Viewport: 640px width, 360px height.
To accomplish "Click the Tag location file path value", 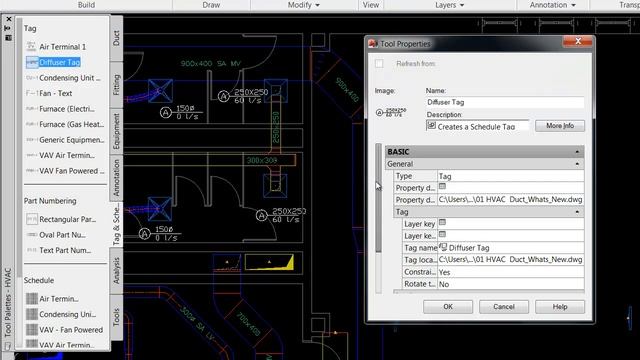I will tap(511, 260).
